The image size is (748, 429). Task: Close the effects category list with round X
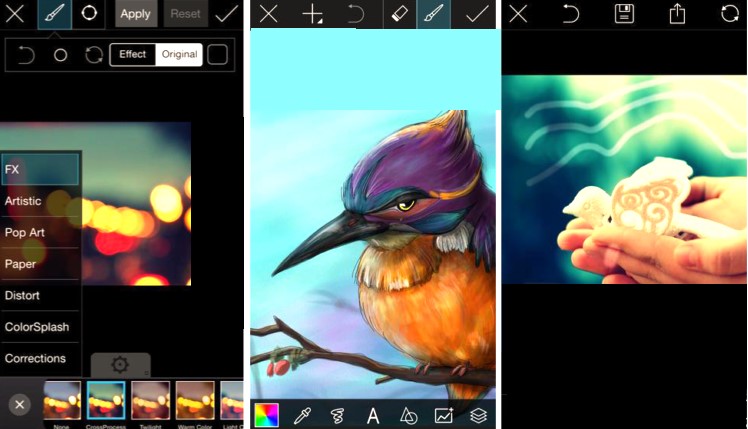[x=20, y=405]
